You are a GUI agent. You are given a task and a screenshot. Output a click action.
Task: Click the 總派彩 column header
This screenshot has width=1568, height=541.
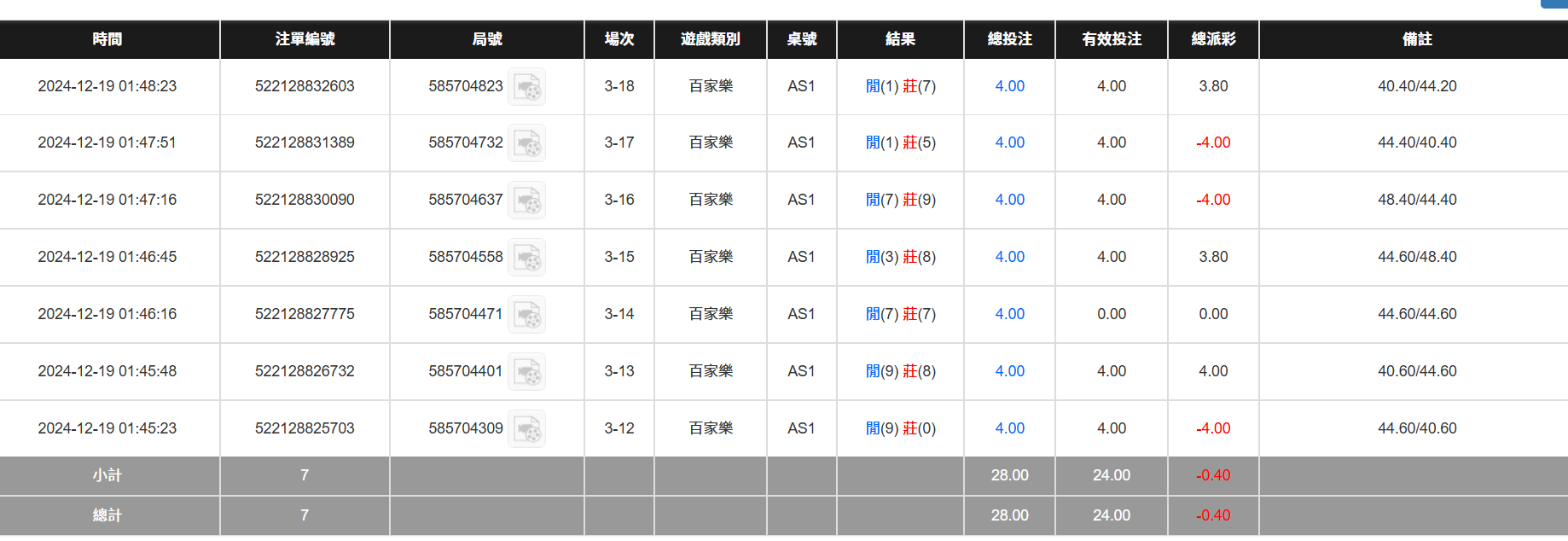coord(1212,39)
